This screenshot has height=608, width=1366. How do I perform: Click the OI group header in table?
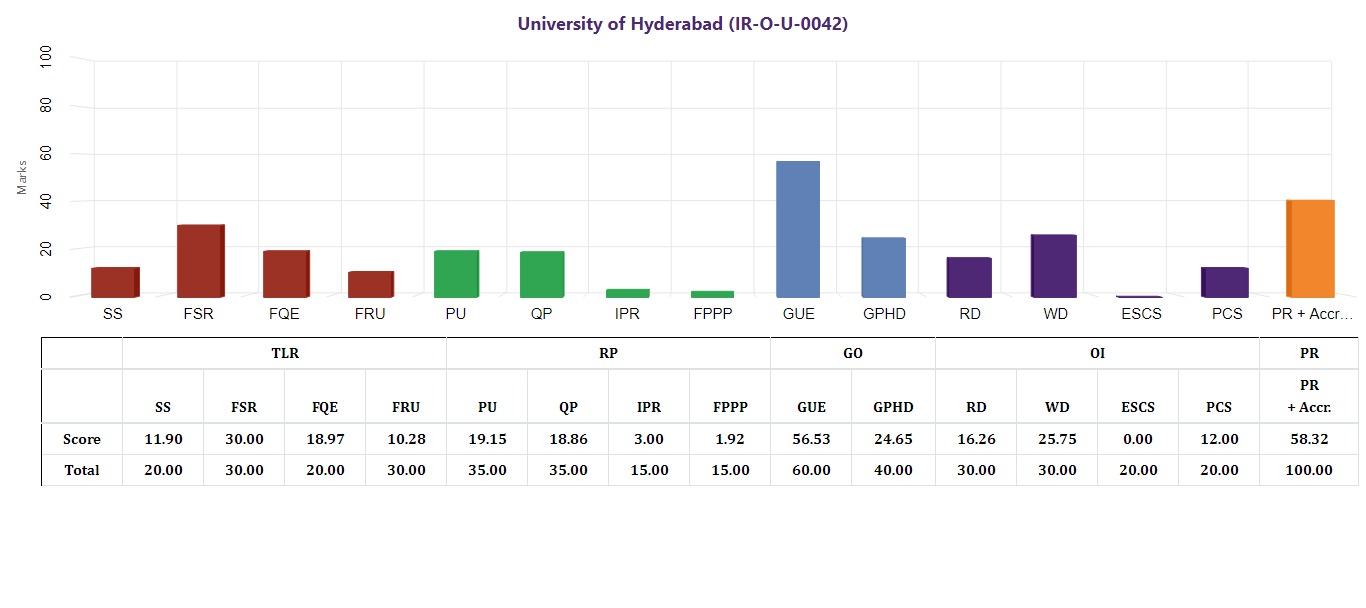1097,353
